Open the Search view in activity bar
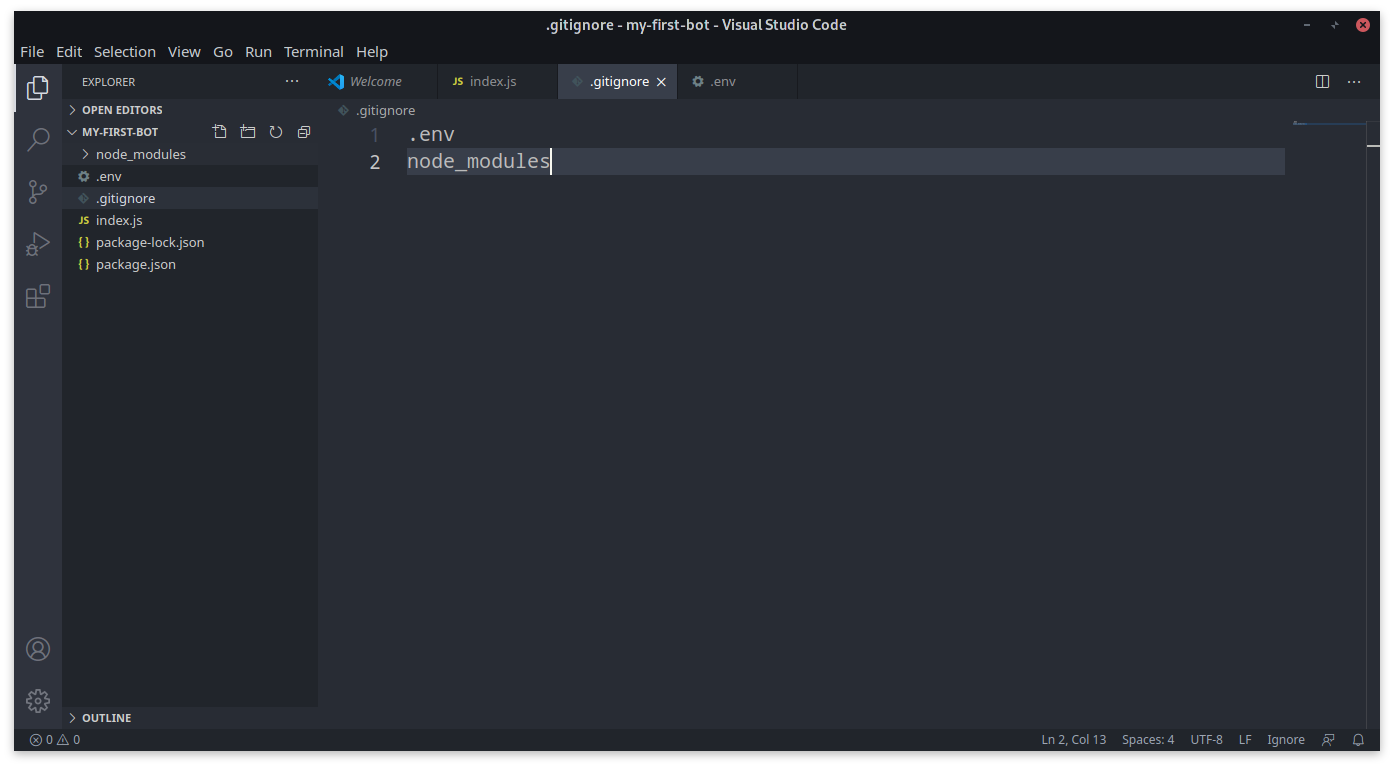 (38, 140)
